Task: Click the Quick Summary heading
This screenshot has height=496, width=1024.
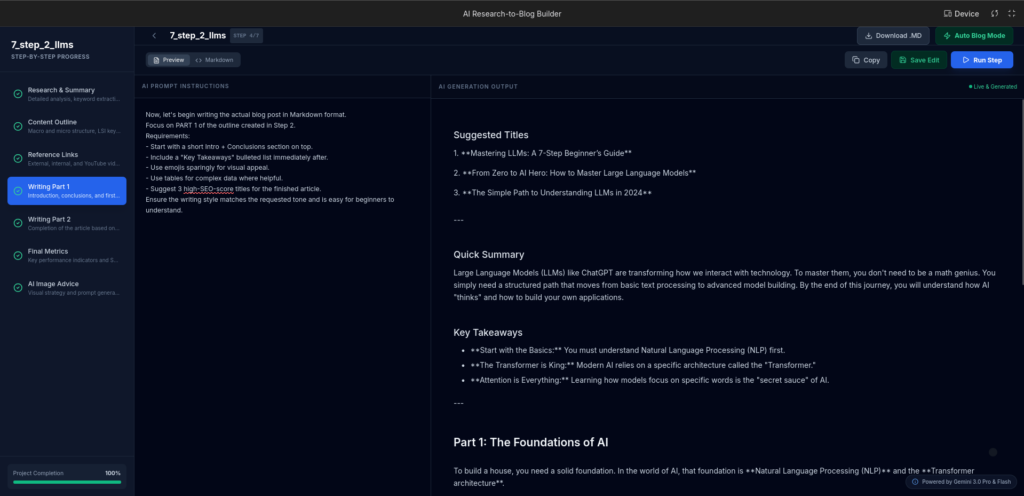Action: (488, 255)
